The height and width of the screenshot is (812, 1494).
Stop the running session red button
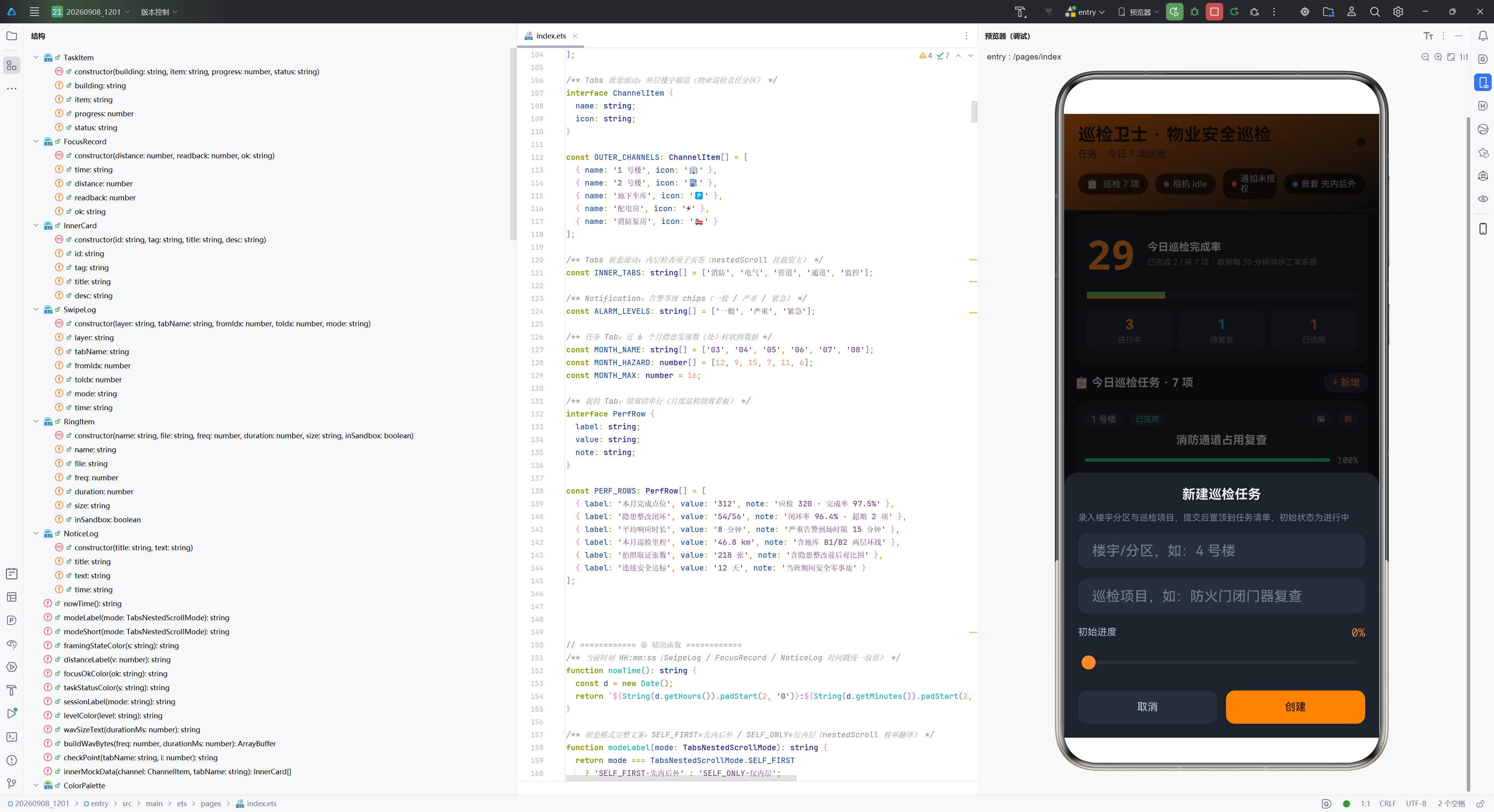click(1214, 12)
